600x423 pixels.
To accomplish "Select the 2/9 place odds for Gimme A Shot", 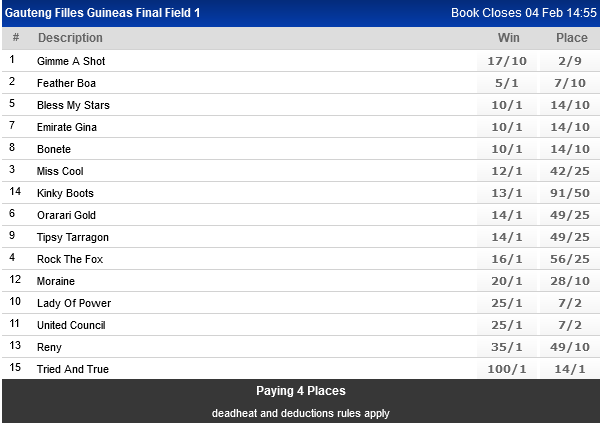I will [x=572, y=61].
